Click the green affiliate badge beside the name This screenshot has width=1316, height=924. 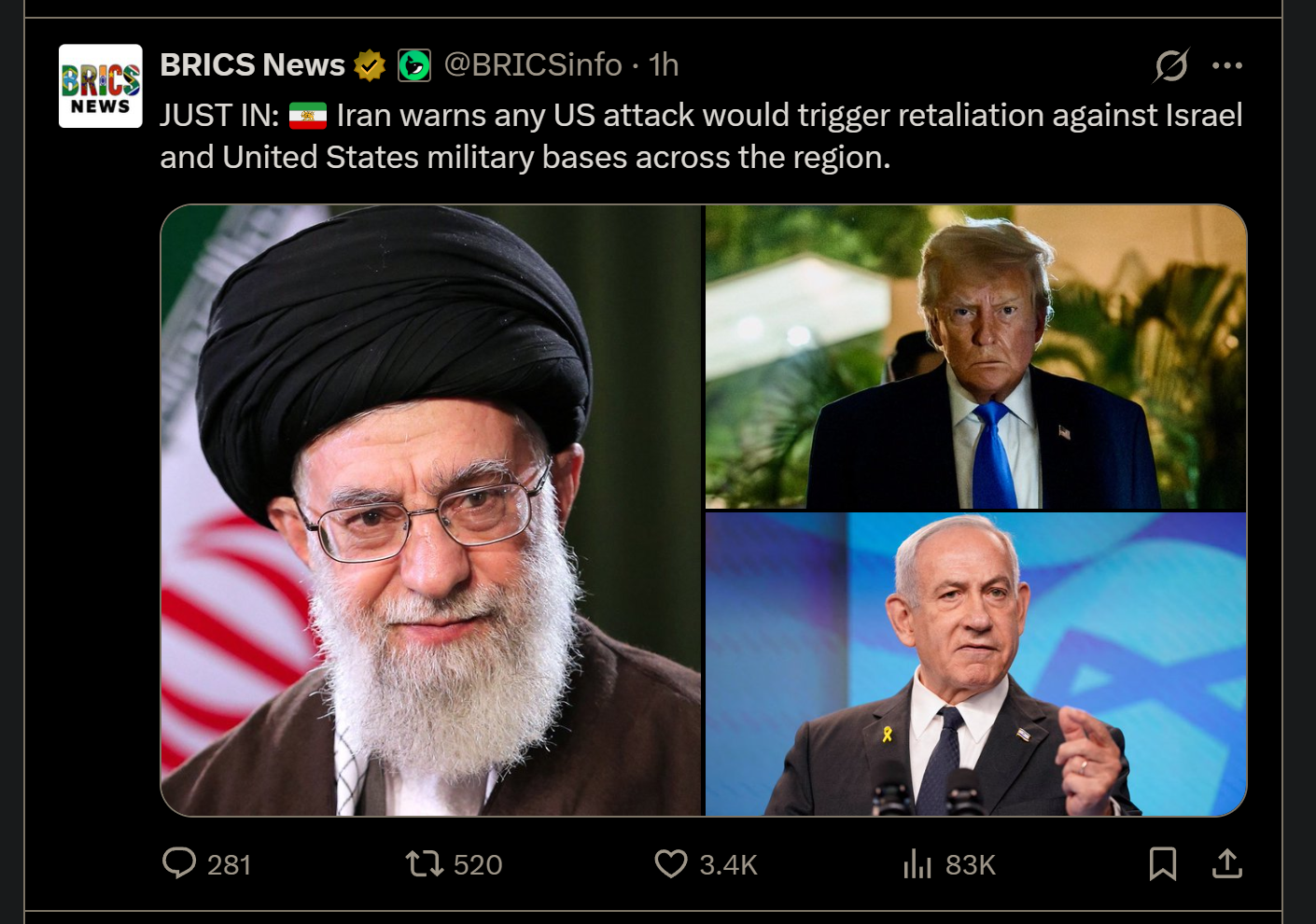coord(414,65)
